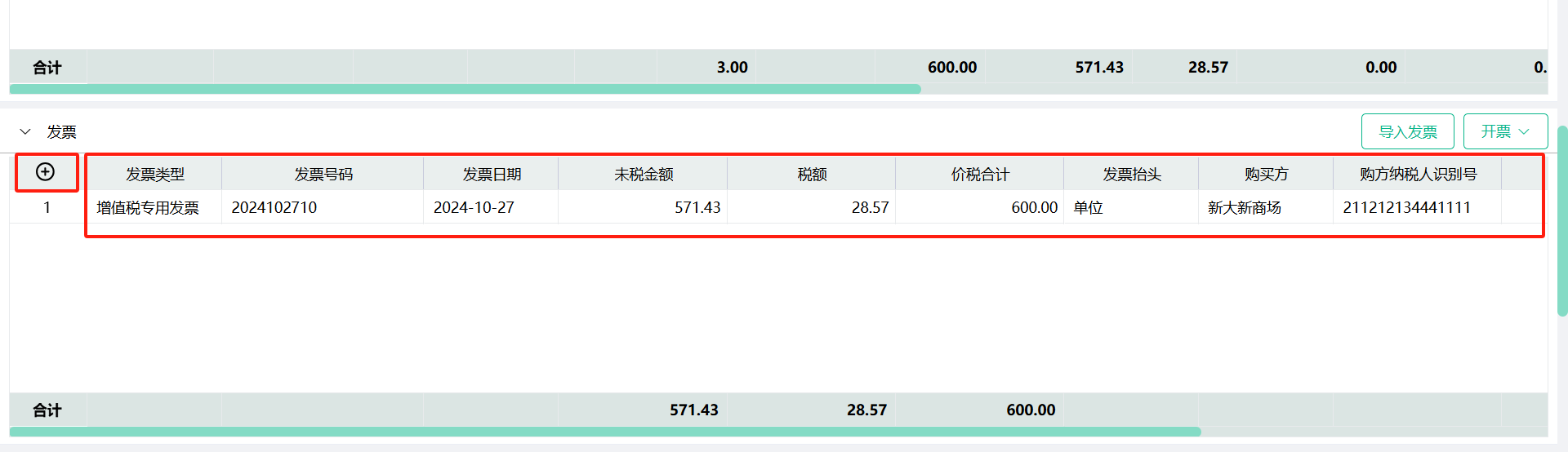Click the upper table horizontal scrollbar

pos(465,89)
